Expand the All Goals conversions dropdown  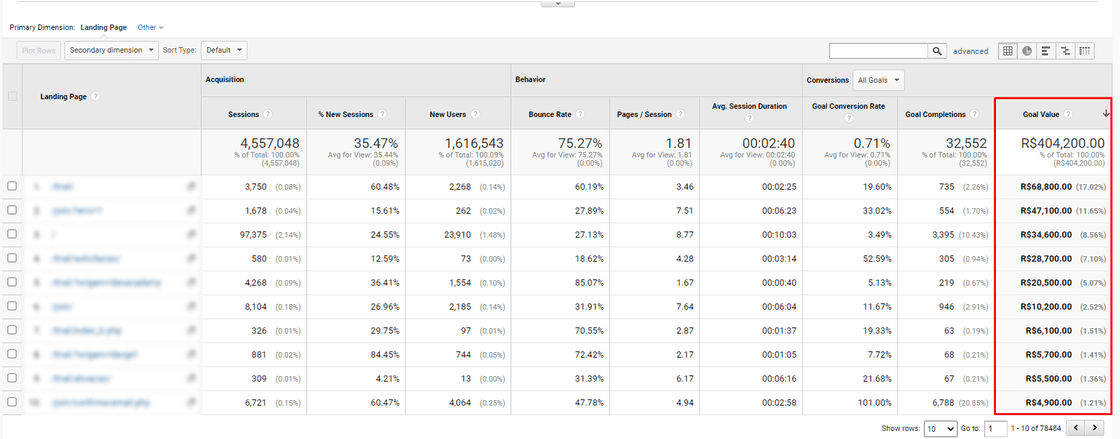(x=879, y=79)
